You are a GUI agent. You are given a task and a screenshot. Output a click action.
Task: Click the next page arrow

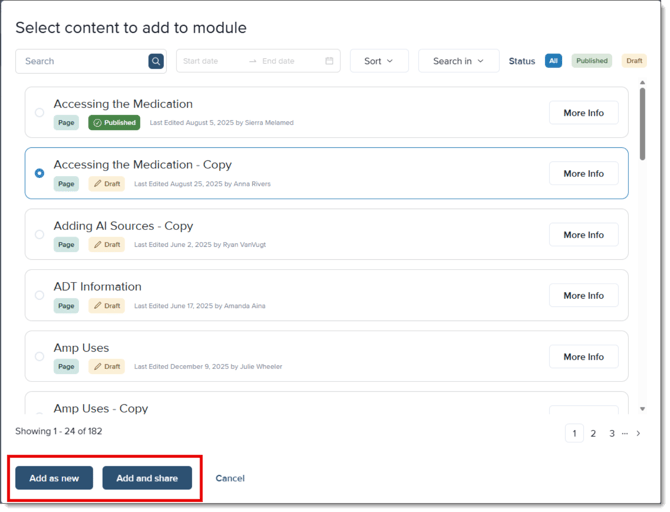(638, 433)
